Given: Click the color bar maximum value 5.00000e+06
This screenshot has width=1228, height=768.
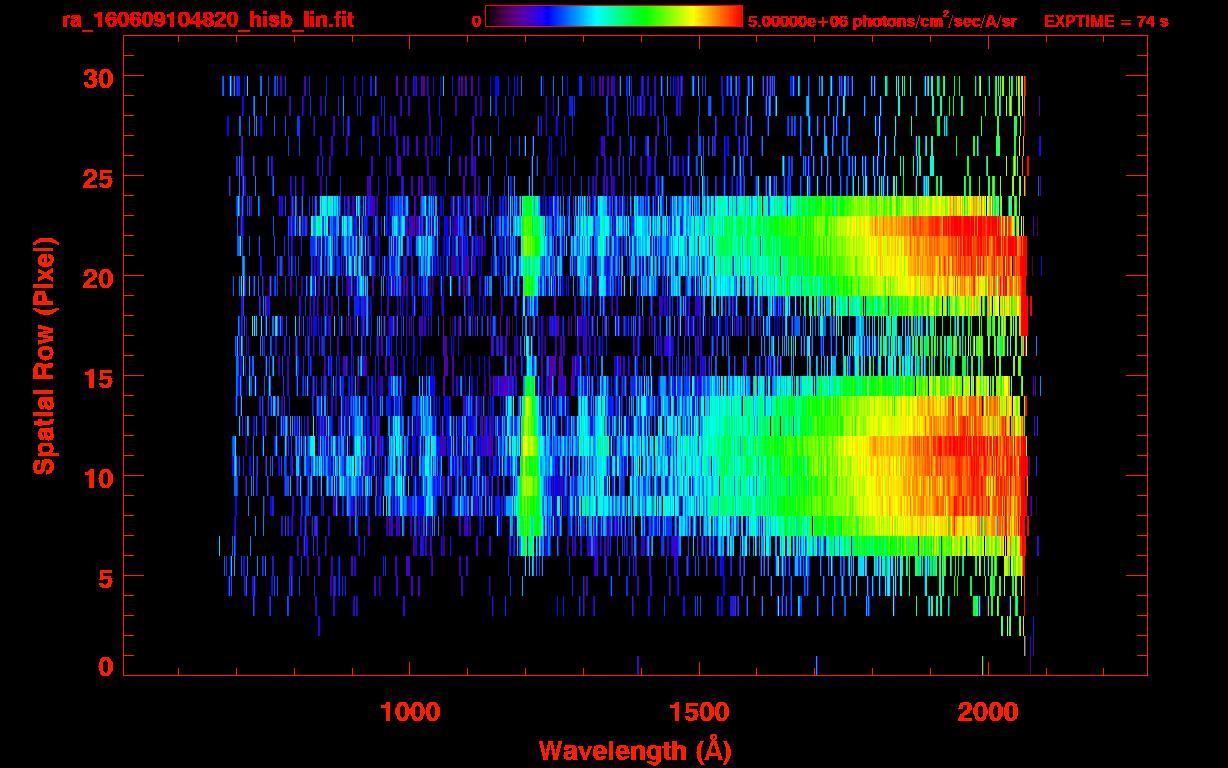Looking at the screenshot, I should tap(796, 21).
